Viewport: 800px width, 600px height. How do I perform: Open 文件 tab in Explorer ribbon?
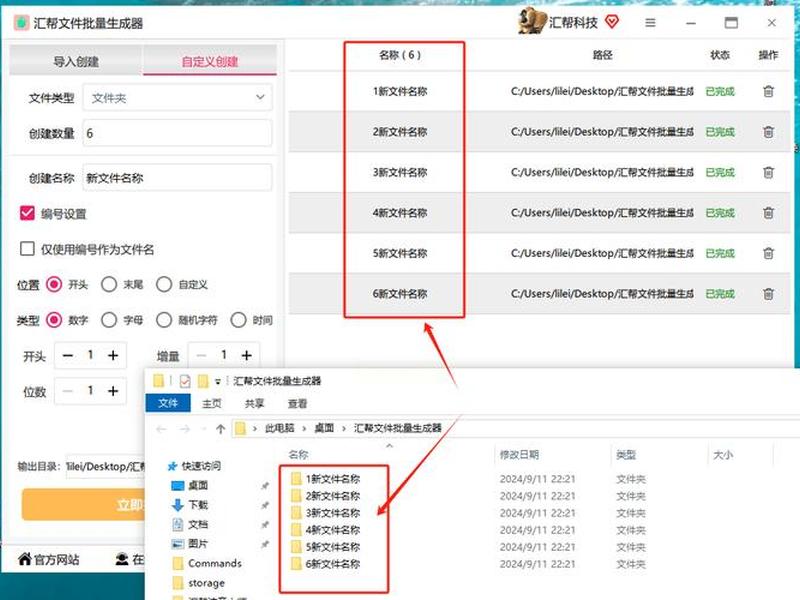coord(168,403)
